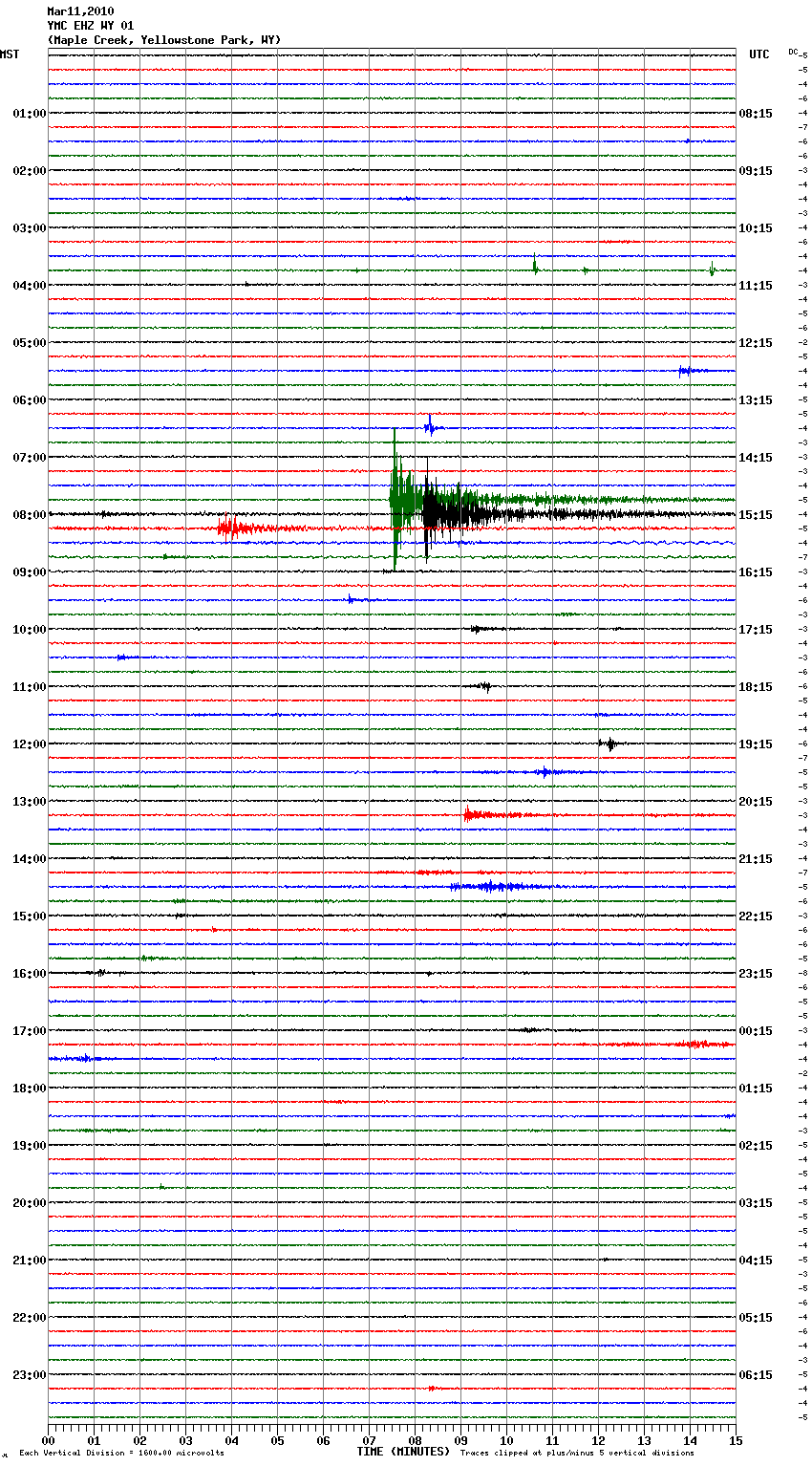The image size is (812, 1466).
Task: Select the "07:00" MST row label
Action: [30, 458]
